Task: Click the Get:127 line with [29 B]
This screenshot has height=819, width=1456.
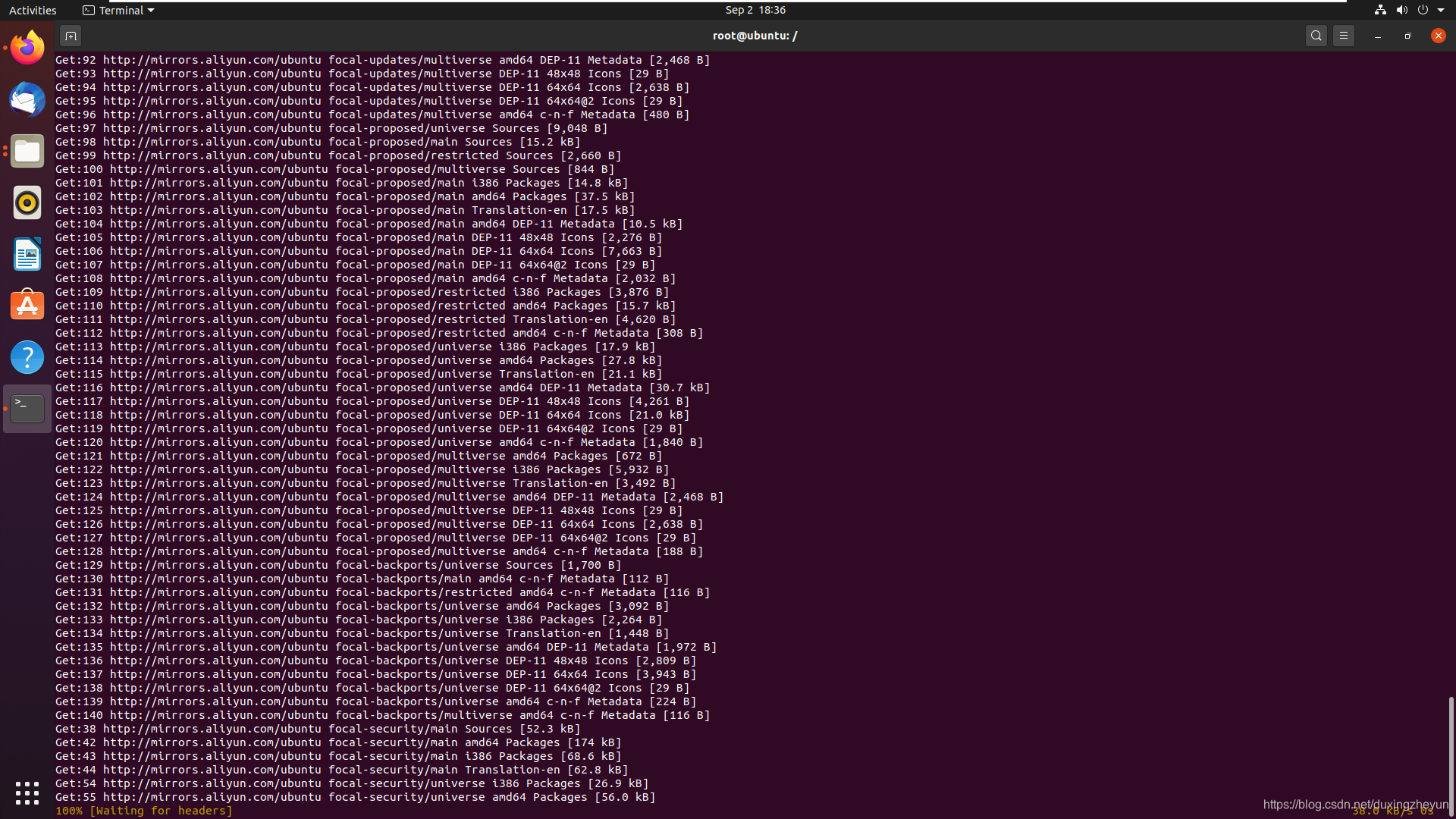Action: click(375, 538)
